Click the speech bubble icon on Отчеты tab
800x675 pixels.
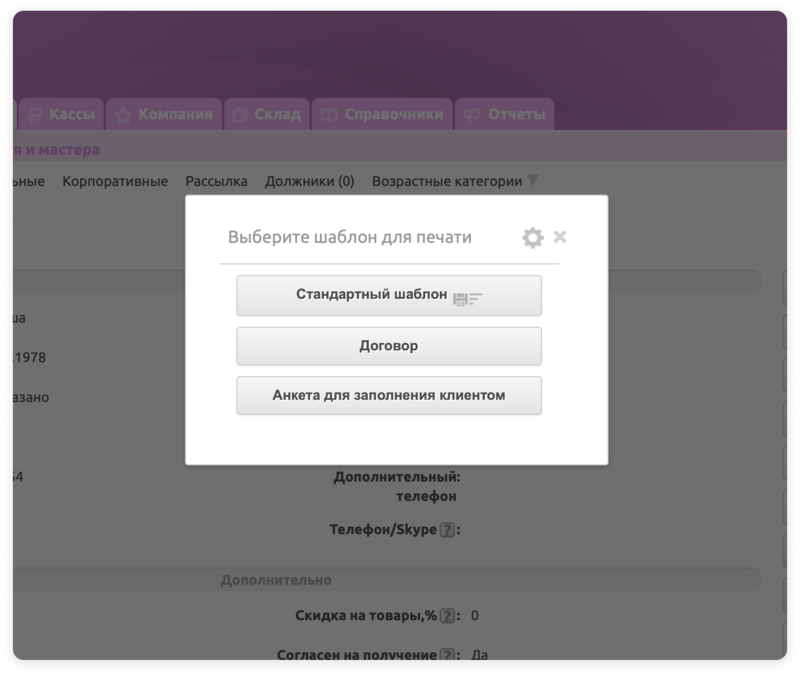(x=471, y=115)
